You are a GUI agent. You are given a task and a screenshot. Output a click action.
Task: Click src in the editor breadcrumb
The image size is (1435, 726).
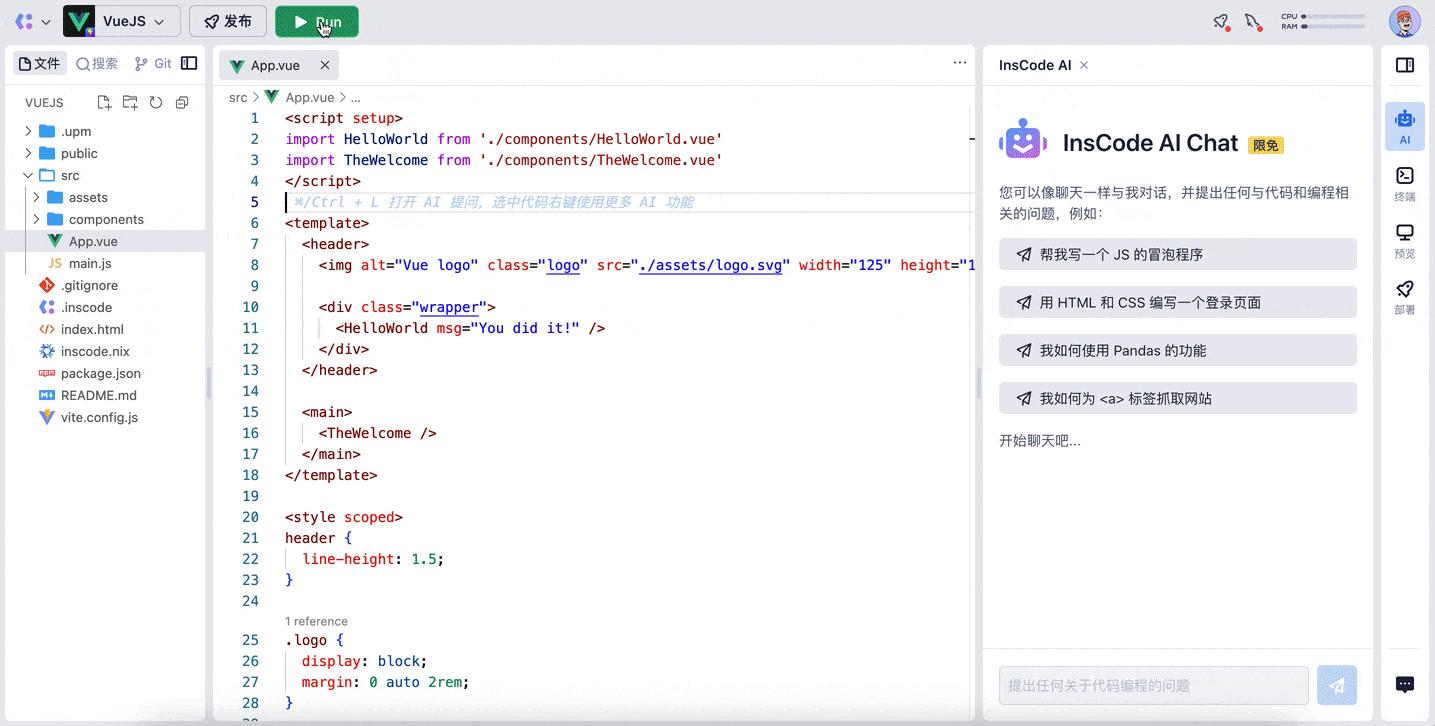(238, 97)
